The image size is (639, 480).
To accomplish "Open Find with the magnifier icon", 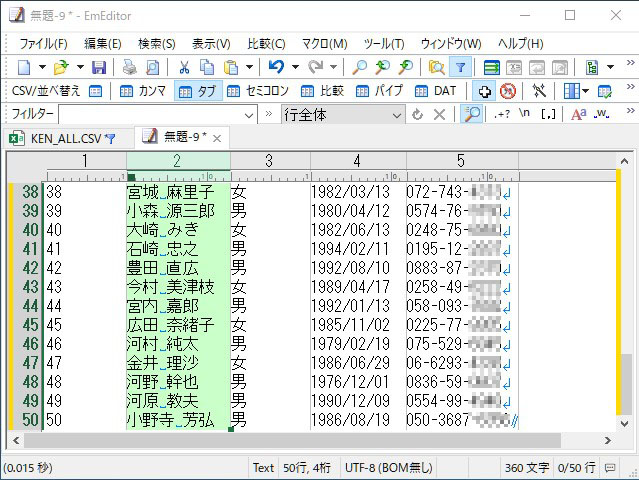I will click(359, 67).
